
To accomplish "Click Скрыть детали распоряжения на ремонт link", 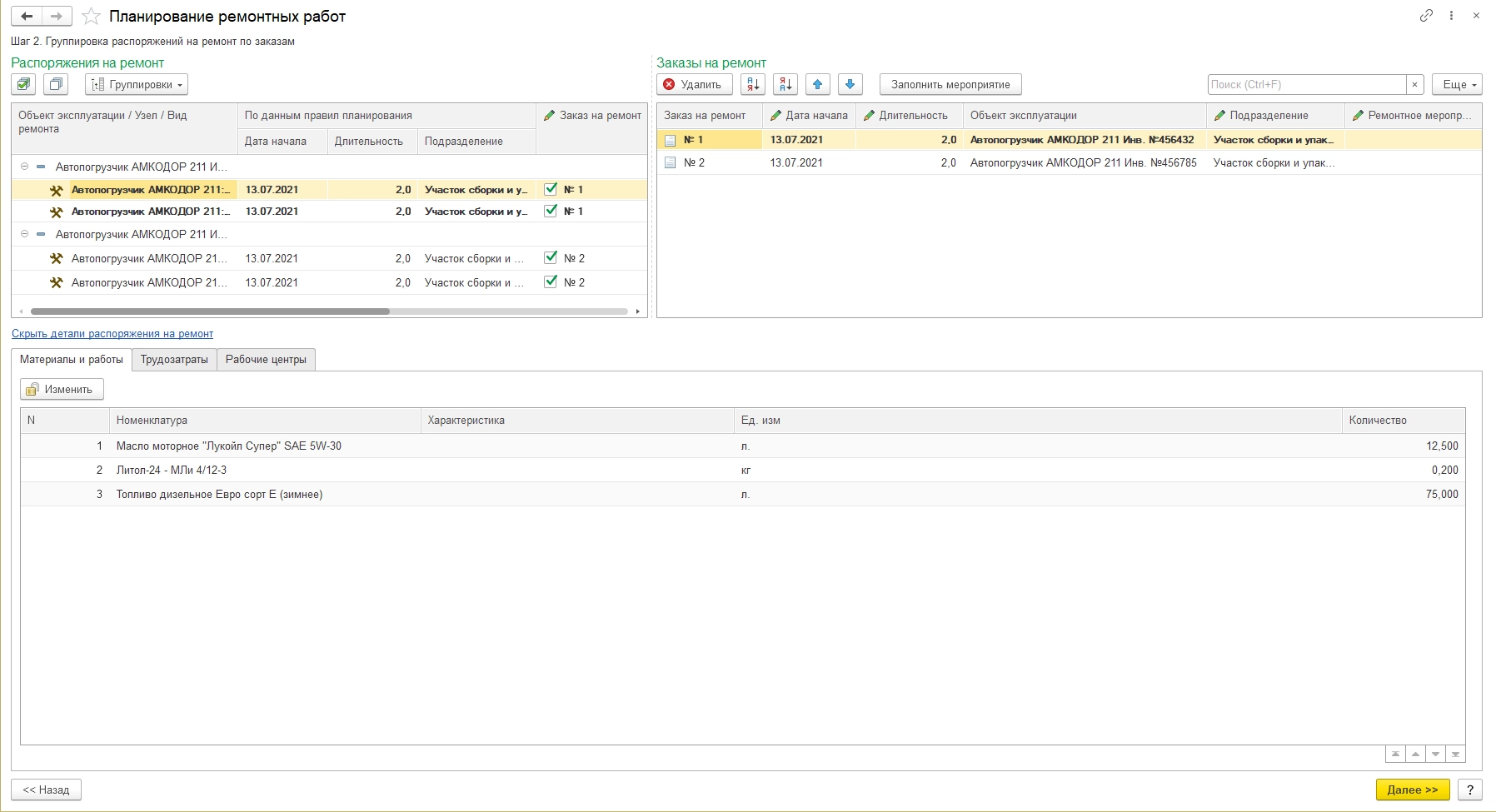I will (112, 334).
